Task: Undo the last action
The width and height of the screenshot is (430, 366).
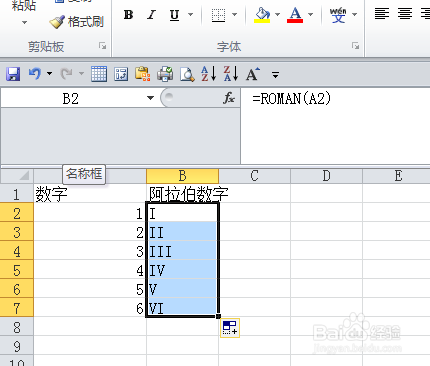Action: [35, 74]
